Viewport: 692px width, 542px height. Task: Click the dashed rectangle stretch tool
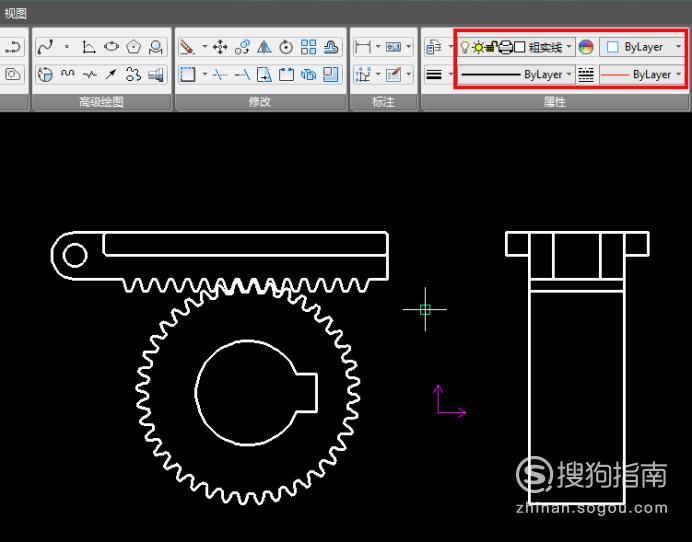click(187, 74)
